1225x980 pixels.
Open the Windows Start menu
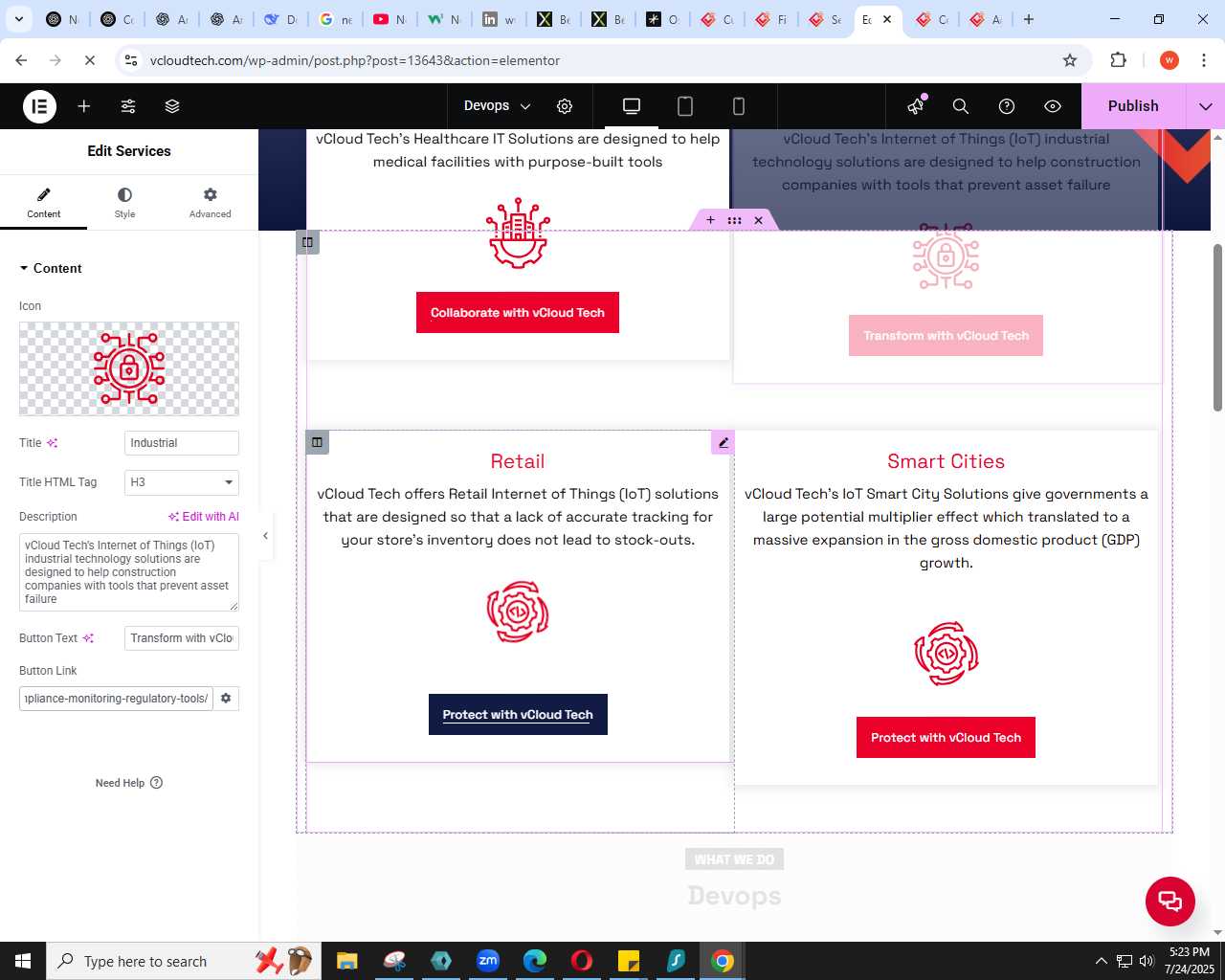[x=22, y=961]
